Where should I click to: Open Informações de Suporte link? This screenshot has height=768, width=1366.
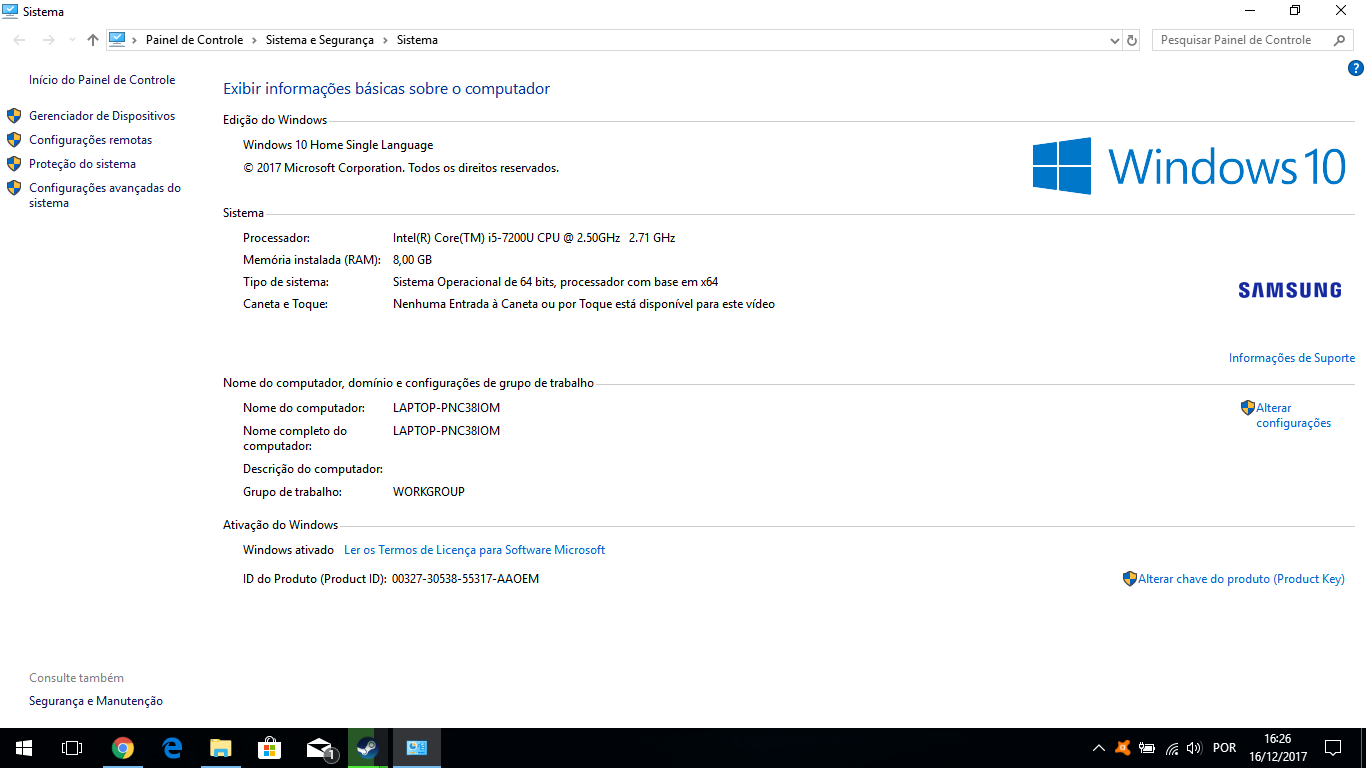[x=1292, y=358]
